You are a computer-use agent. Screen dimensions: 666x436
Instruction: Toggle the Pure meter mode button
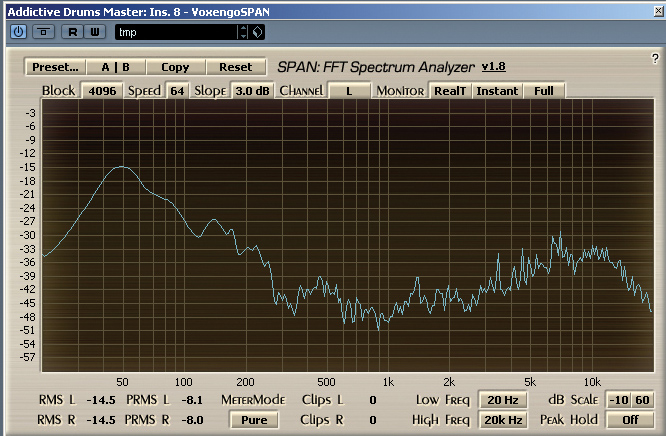coord(254,420)
